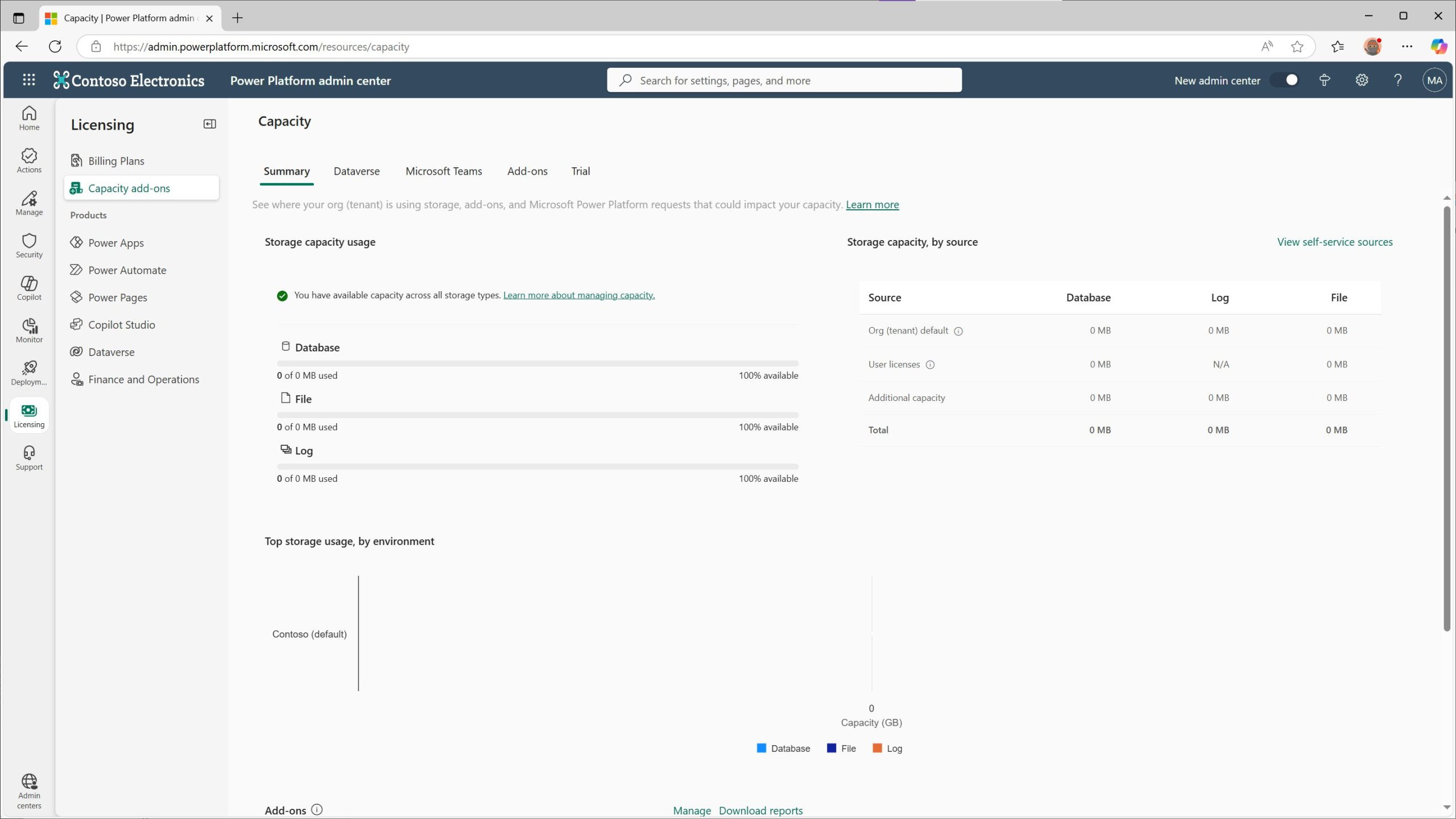Click the pin icon in header
Image resolution: width=1456 pixels, height=819 pixels.
1325,80
